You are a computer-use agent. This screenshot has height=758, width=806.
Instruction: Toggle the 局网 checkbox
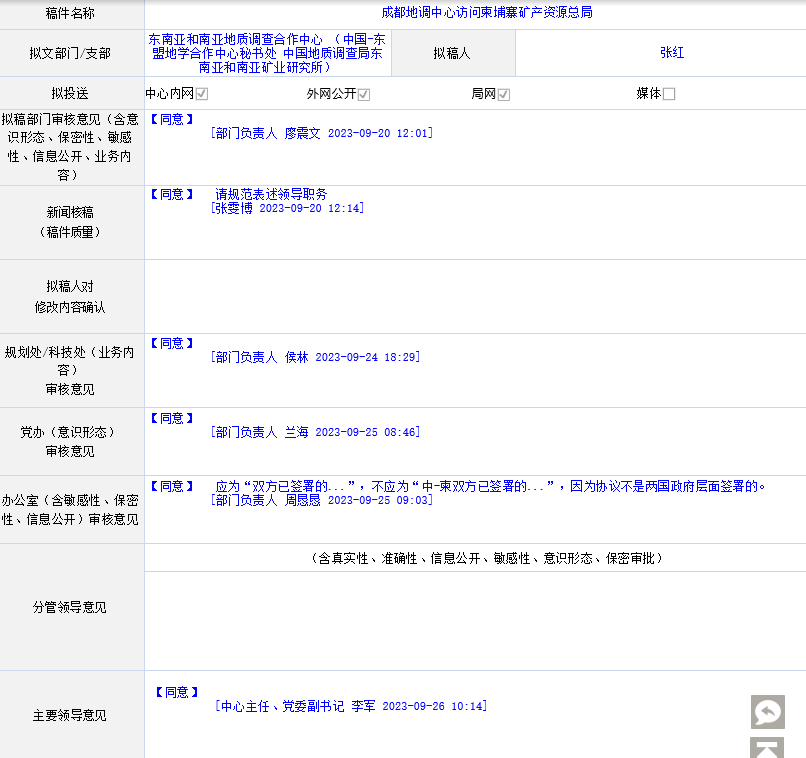504,94
